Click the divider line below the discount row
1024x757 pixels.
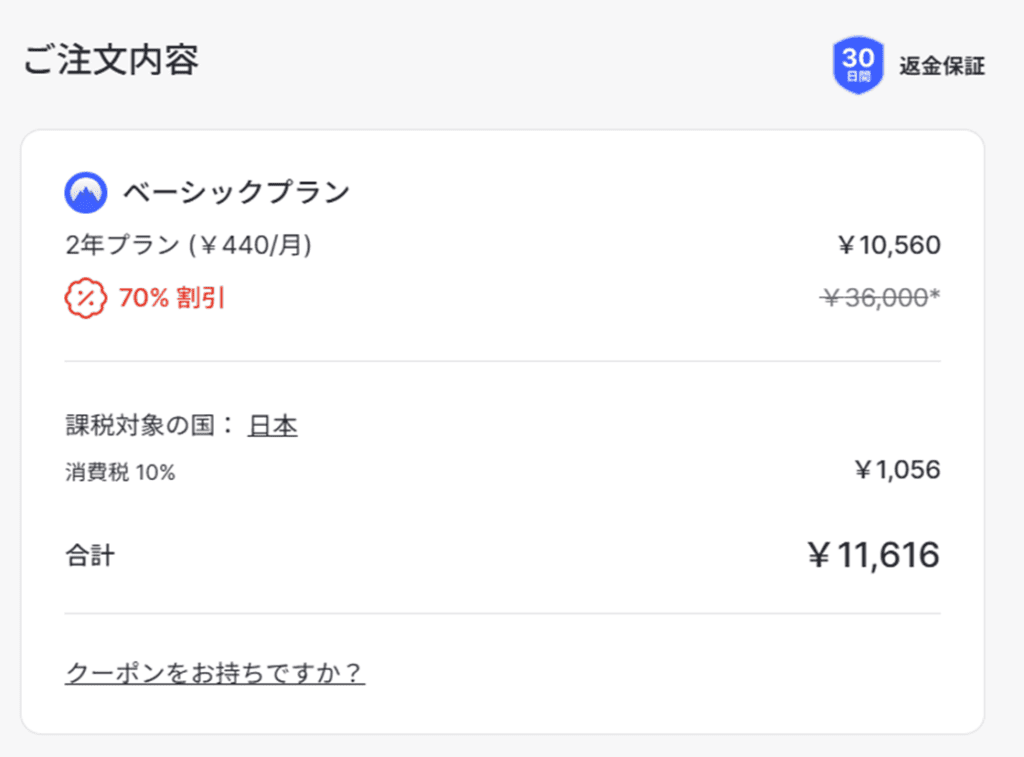click(x=502, y=360)
